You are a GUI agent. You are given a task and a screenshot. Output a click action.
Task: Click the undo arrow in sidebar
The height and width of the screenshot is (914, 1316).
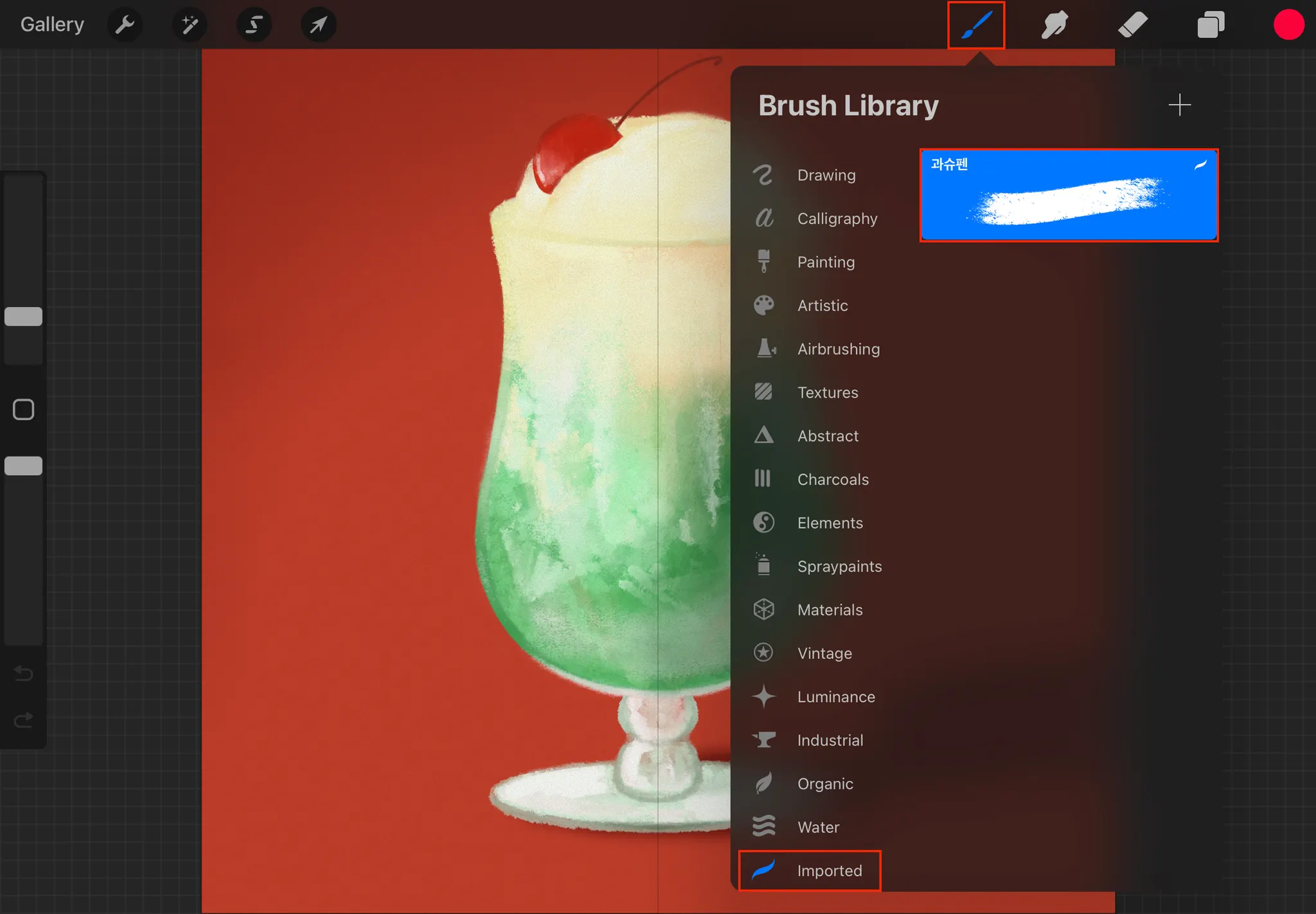[24, 673]
